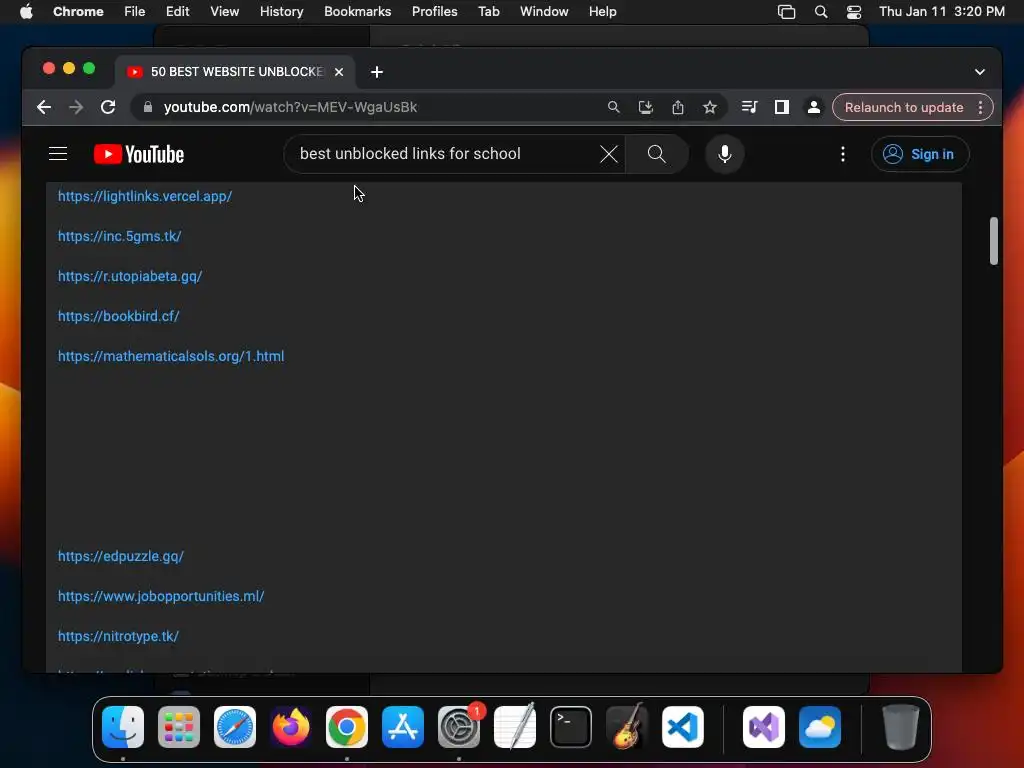Open Control Center in menu bar
The width and height of the screenshot is (1024, 768).
coord(854,11)
